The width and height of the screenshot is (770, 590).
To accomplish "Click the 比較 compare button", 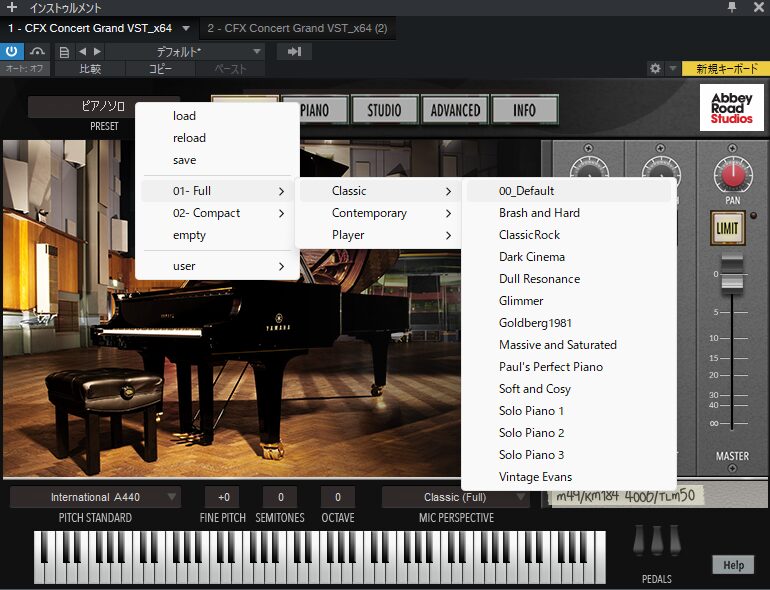I will click(90, 69).
